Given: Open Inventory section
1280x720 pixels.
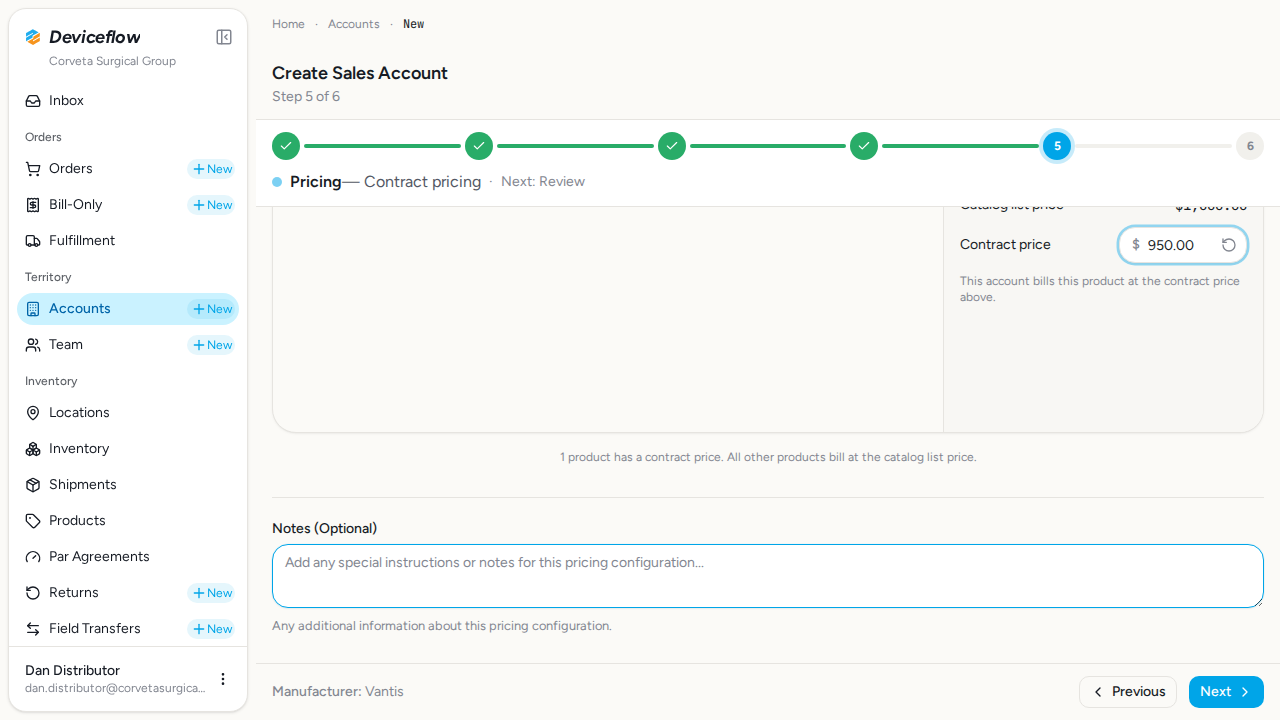Looking at the screenshot, I should (128, 449).
